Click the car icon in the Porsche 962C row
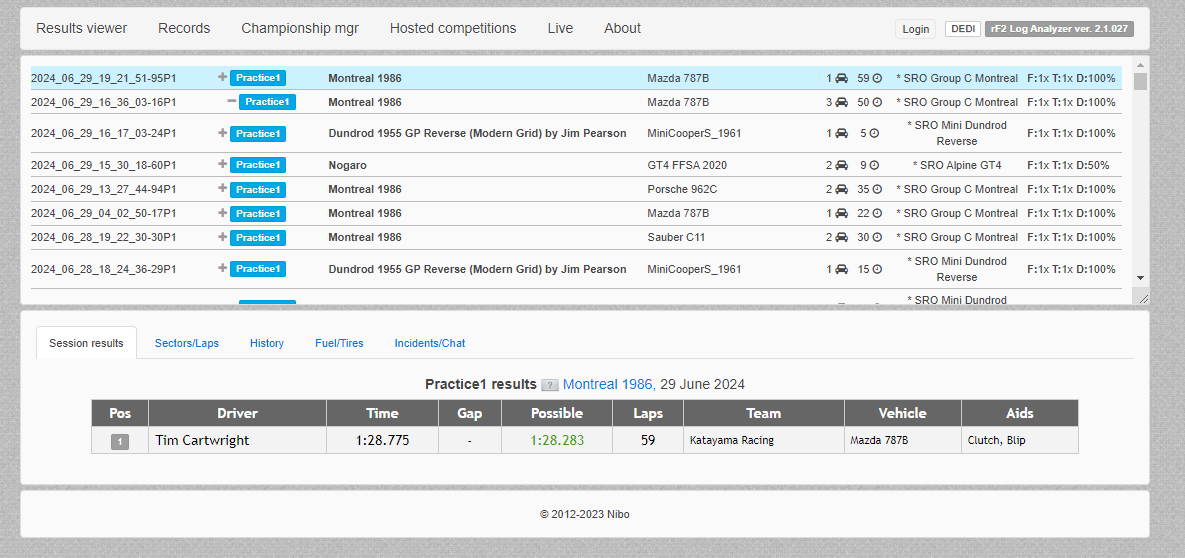1185x558 pixels. [841, 189]
